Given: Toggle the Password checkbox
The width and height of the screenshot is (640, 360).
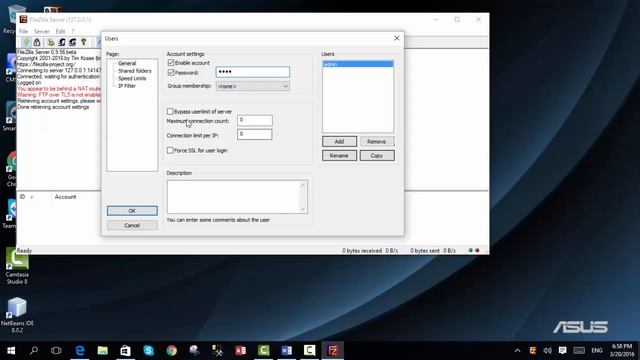Looking at the screenshot, I should point(171,73).
